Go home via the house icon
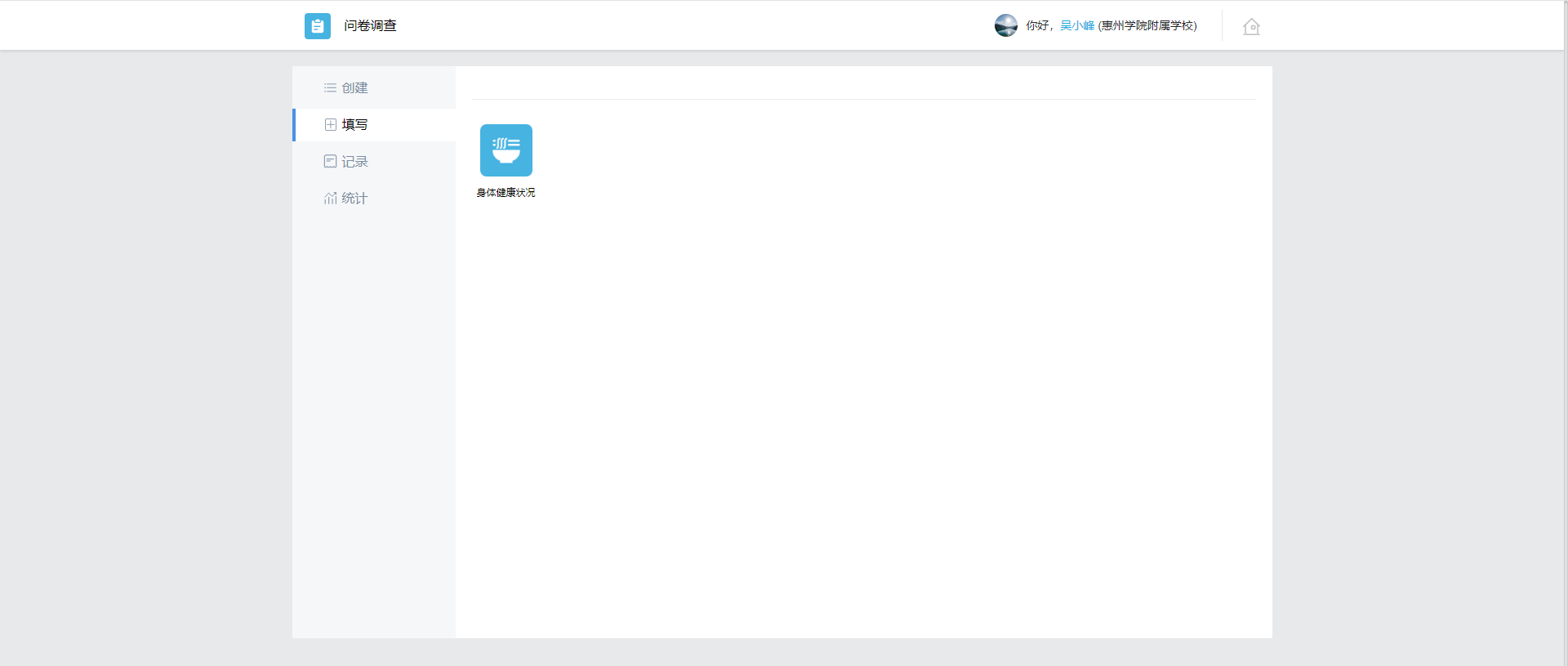1568x666 pixels. (1251, 27)
